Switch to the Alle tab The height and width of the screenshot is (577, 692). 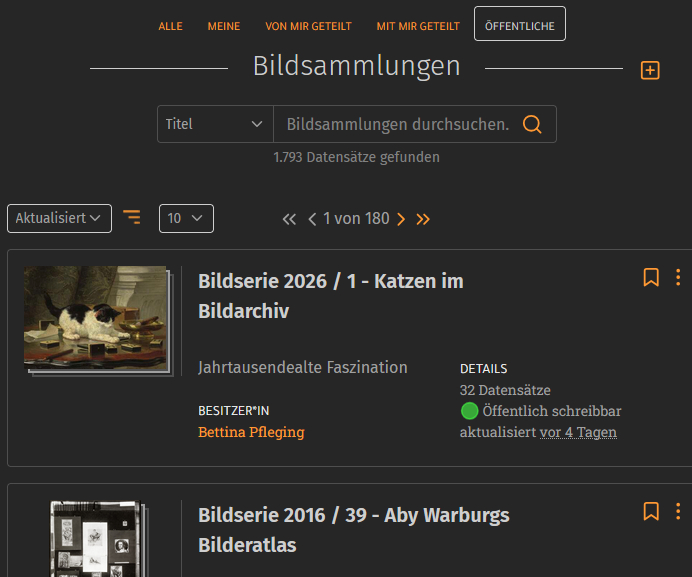tap(170, 26)
